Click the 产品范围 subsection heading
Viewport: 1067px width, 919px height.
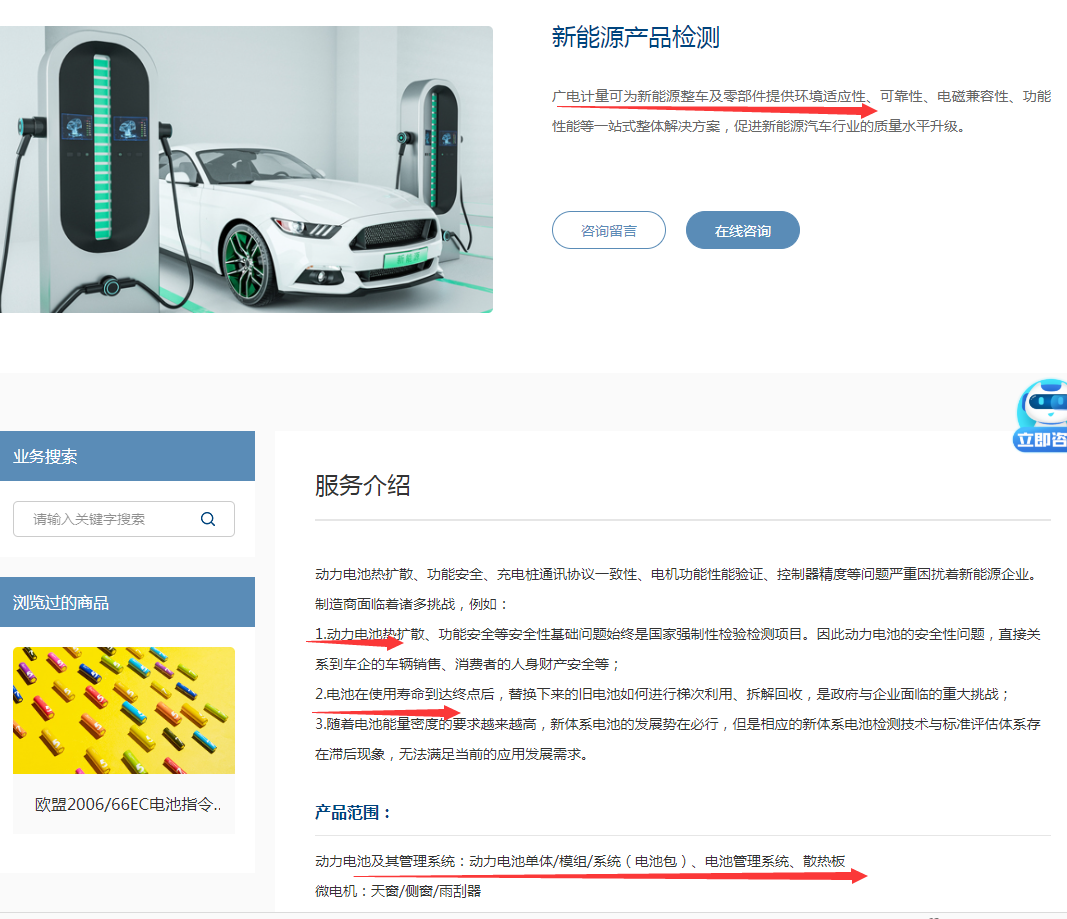[354, 812]
